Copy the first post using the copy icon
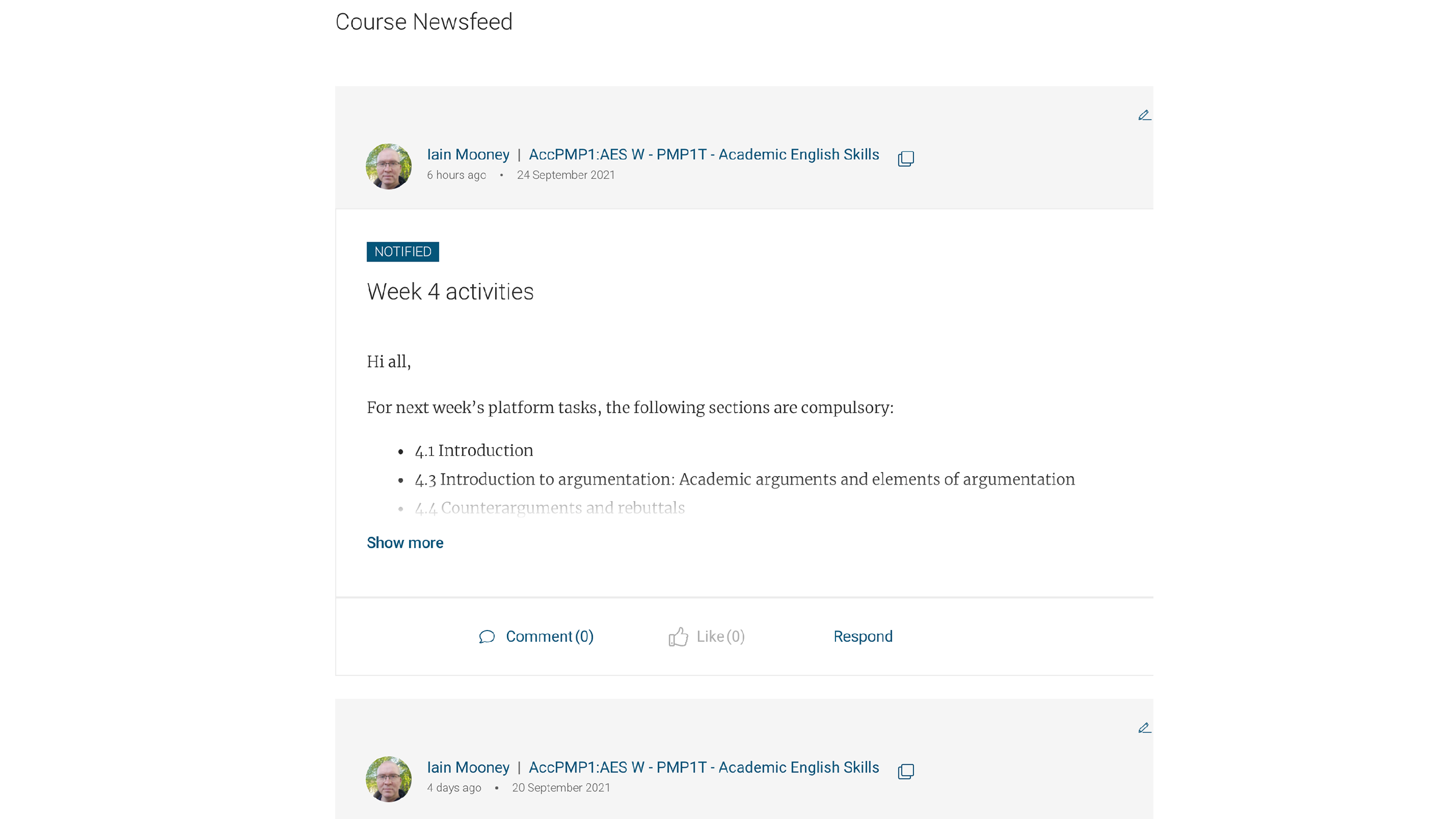The height and width of the screenshot is (819, 1456). point(906,158)
